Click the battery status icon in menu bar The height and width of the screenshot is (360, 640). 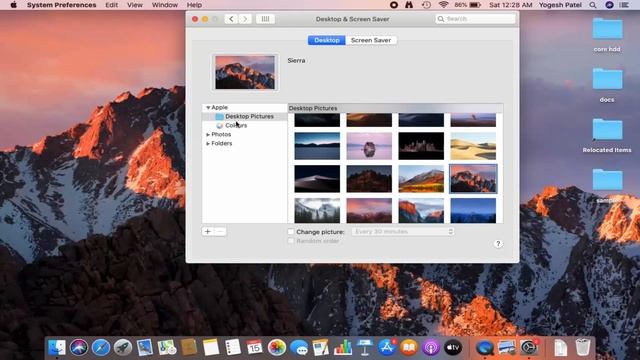pyautogui.click(x=475, y=5)
